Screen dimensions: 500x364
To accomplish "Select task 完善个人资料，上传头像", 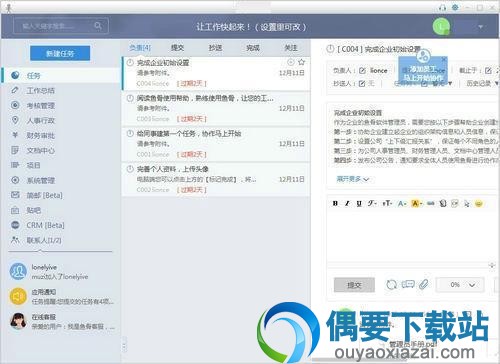I will [x=216, y=179].
